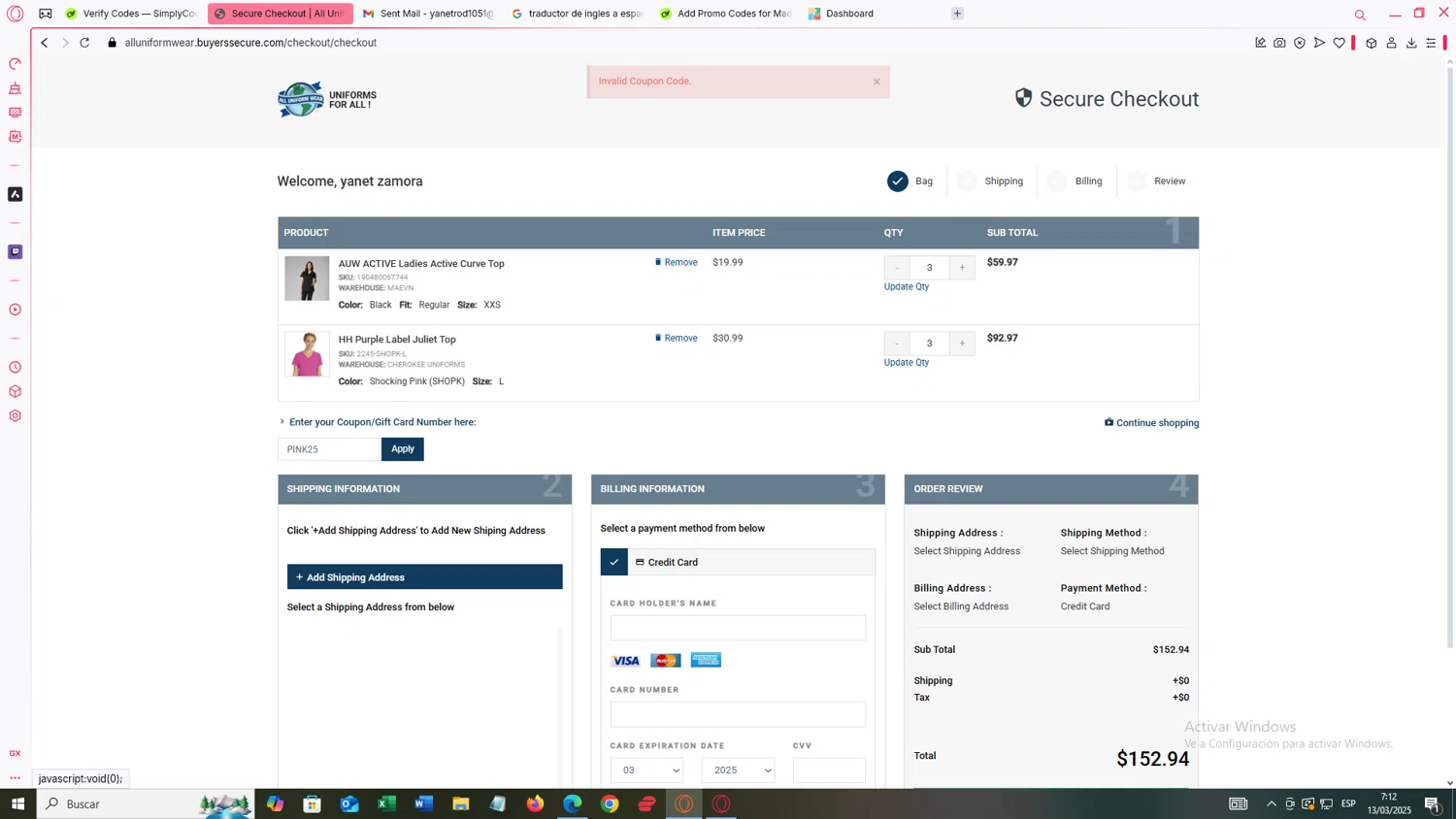Click Add Shipping Address button
Image resolution: width=1456 pixels, height=819 pixels.
tap(424, 577)
